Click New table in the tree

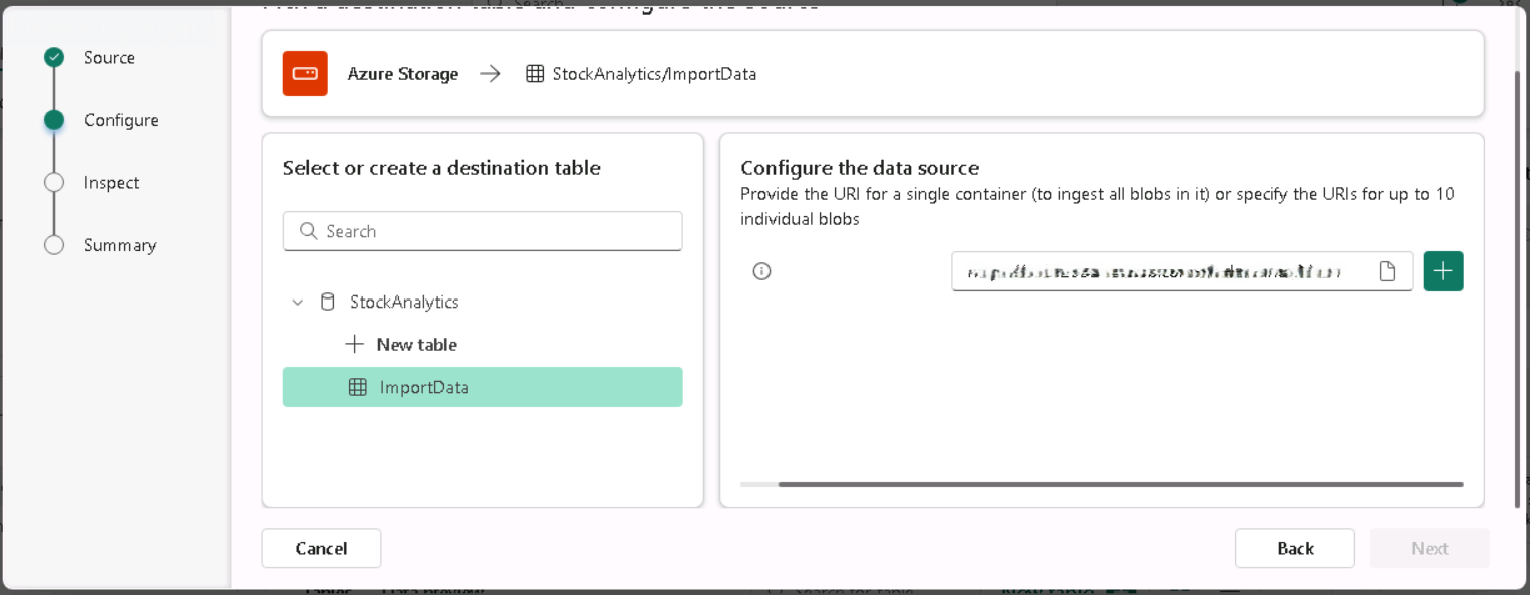416,344
